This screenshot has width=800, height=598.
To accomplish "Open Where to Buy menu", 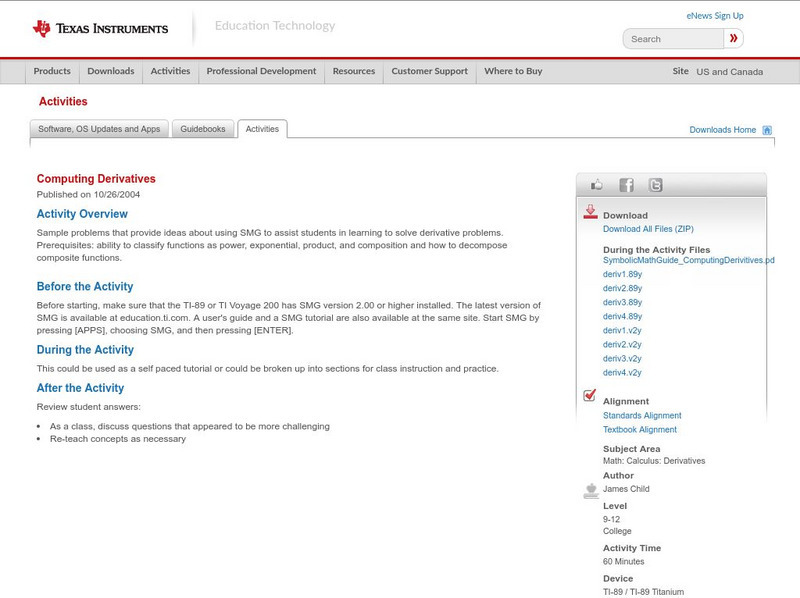I will (x=513, y=71).
